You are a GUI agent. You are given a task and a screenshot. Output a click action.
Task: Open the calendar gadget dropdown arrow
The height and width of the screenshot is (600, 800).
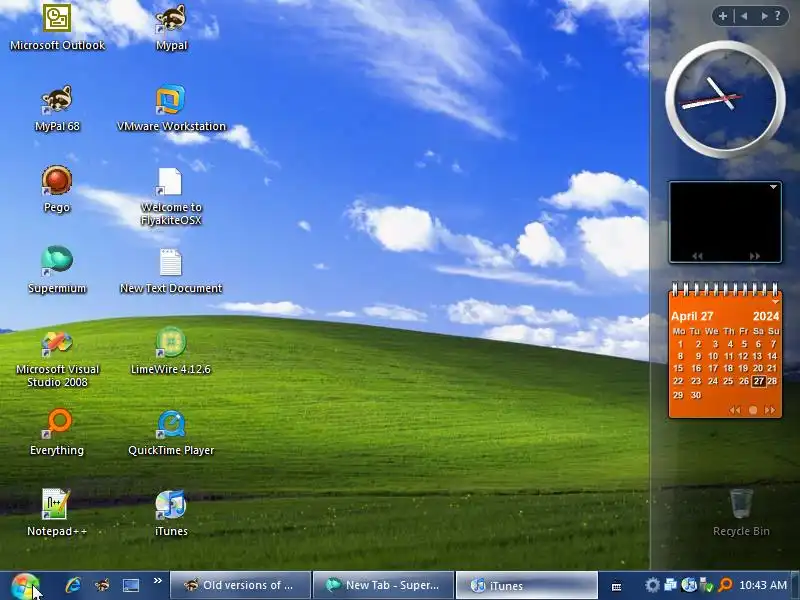click(775, 302)
